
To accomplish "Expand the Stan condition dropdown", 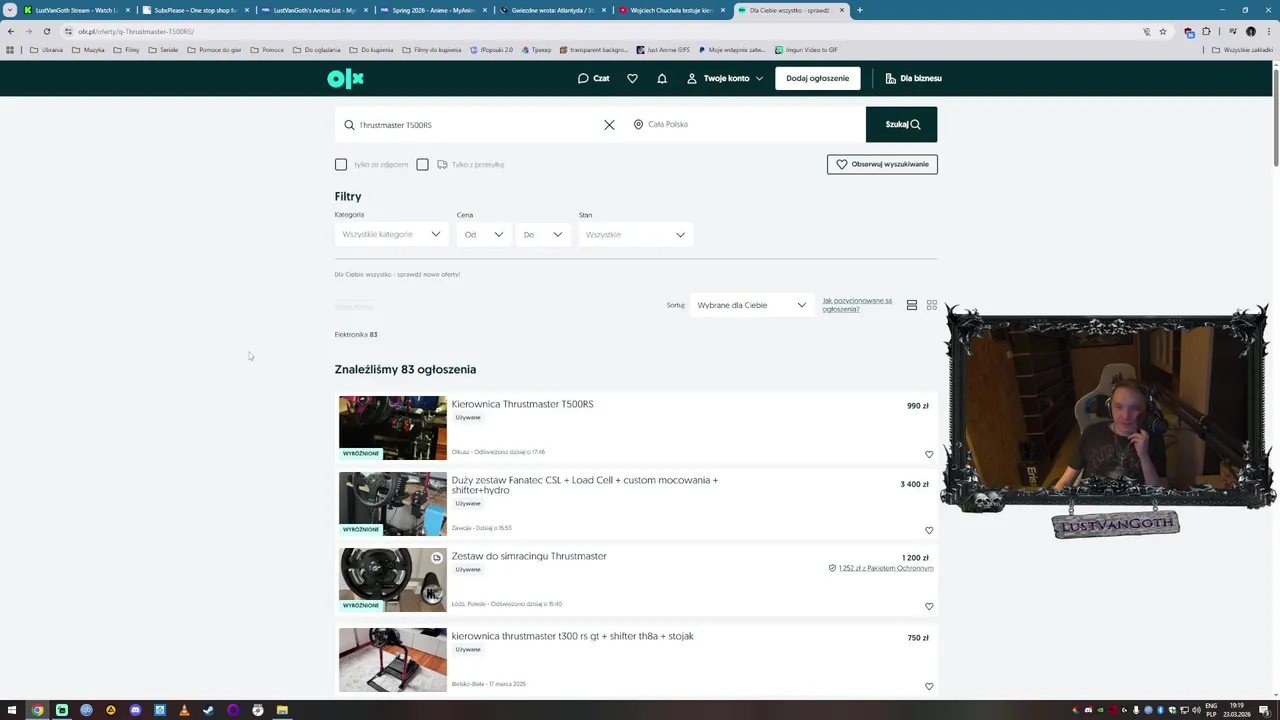I will 635,234.
